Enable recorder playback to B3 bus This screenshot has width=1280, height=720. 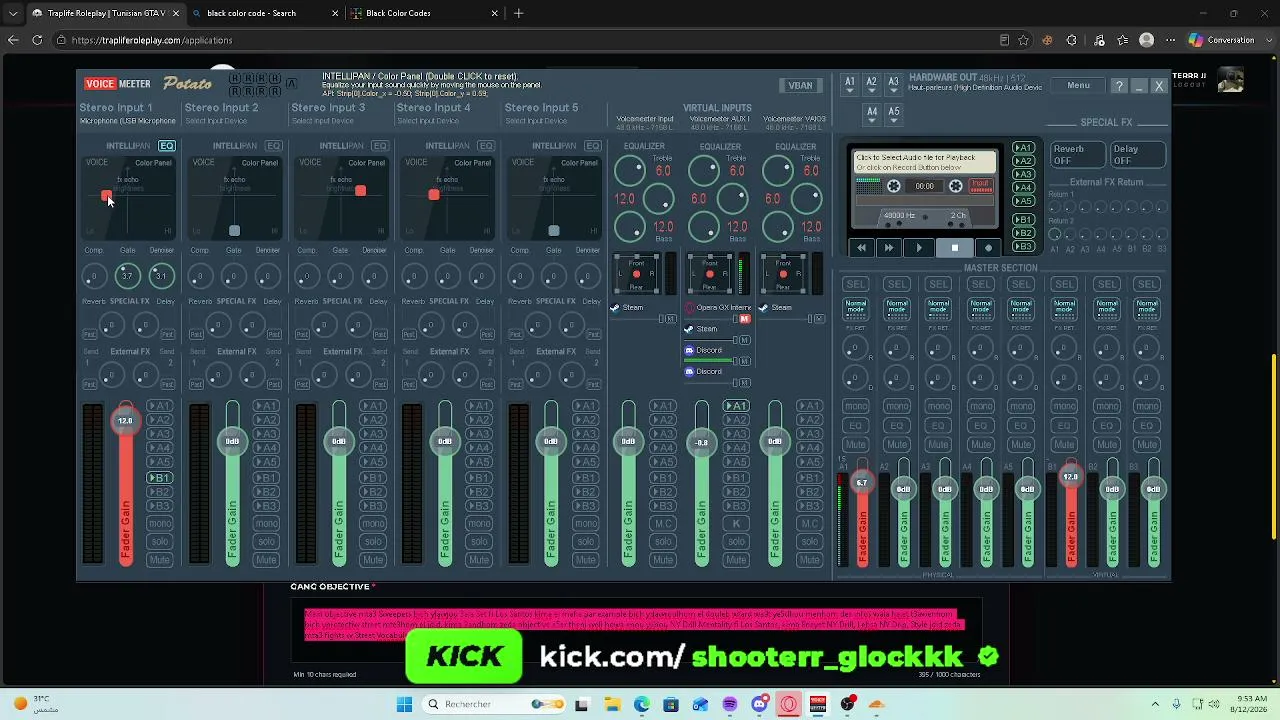tap(1023, 245)
